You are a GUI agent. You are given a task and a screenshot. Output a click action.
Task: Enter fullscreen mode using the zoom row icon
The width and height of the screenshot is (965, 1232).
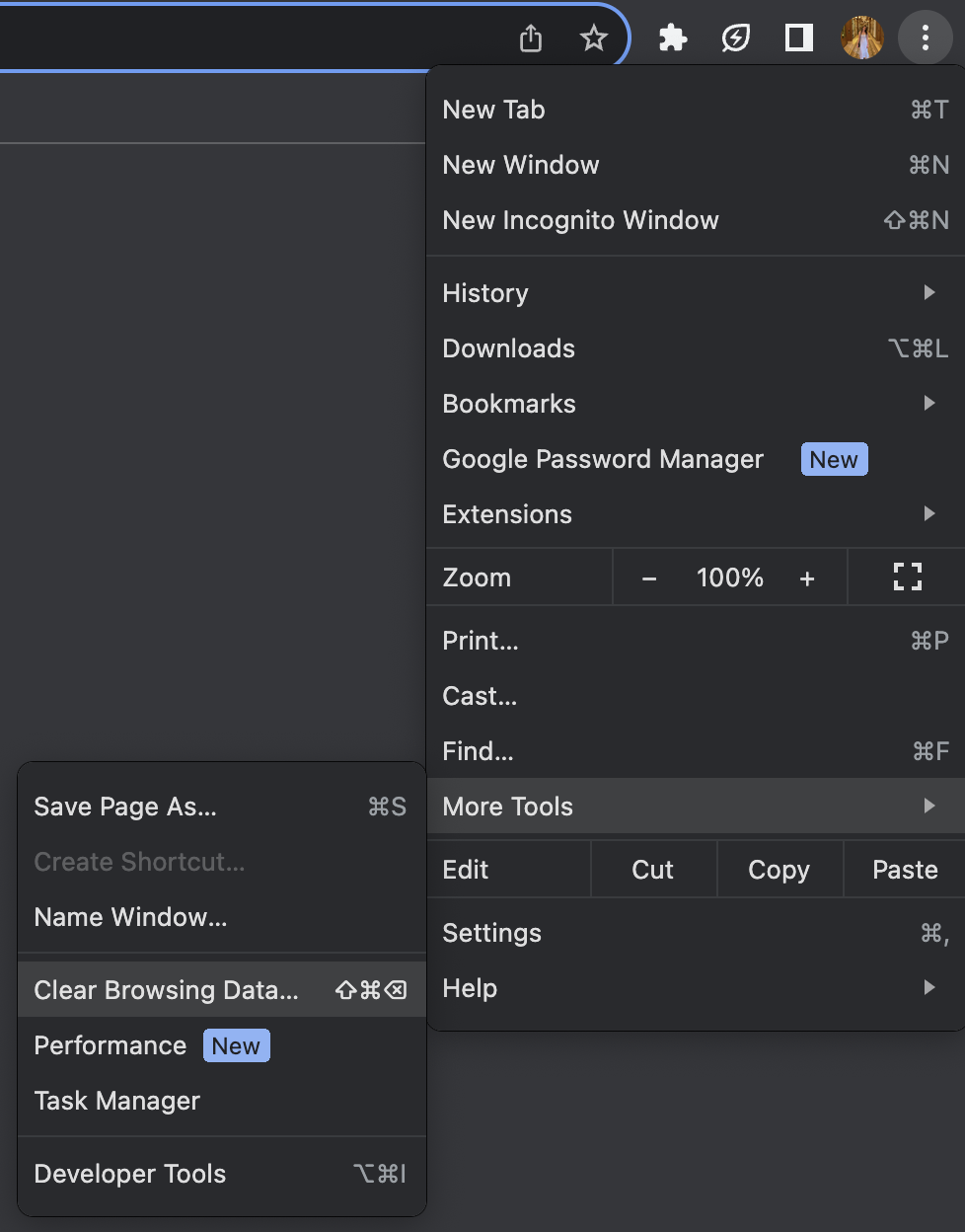[907, 577]
